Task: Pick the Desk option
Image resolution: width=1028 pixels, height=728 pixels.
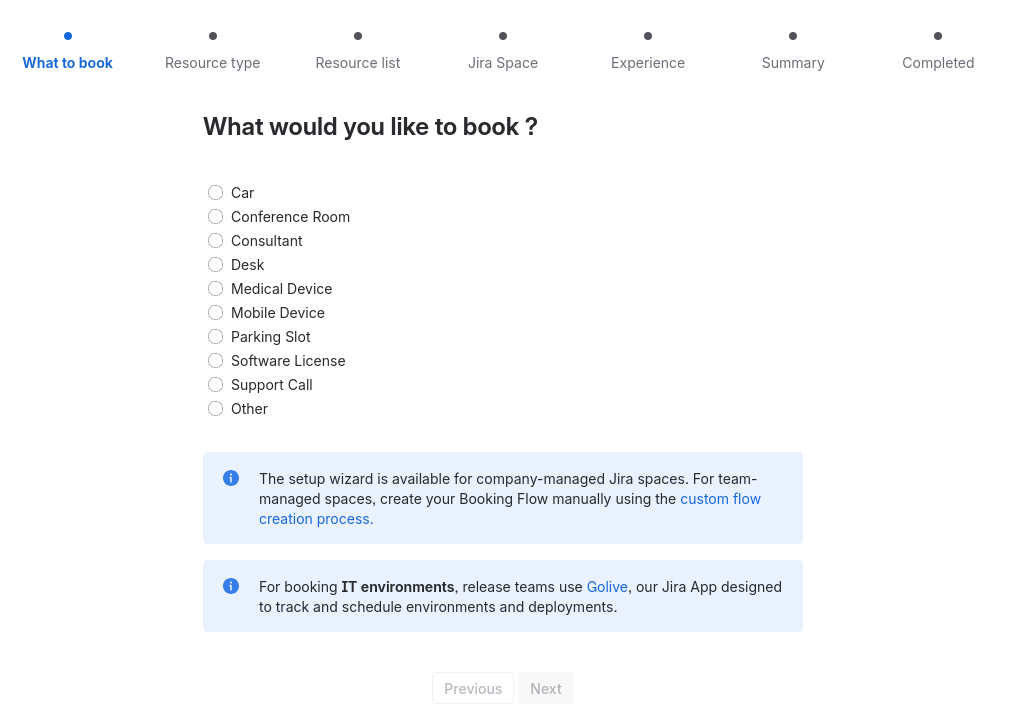Action: 215,265
